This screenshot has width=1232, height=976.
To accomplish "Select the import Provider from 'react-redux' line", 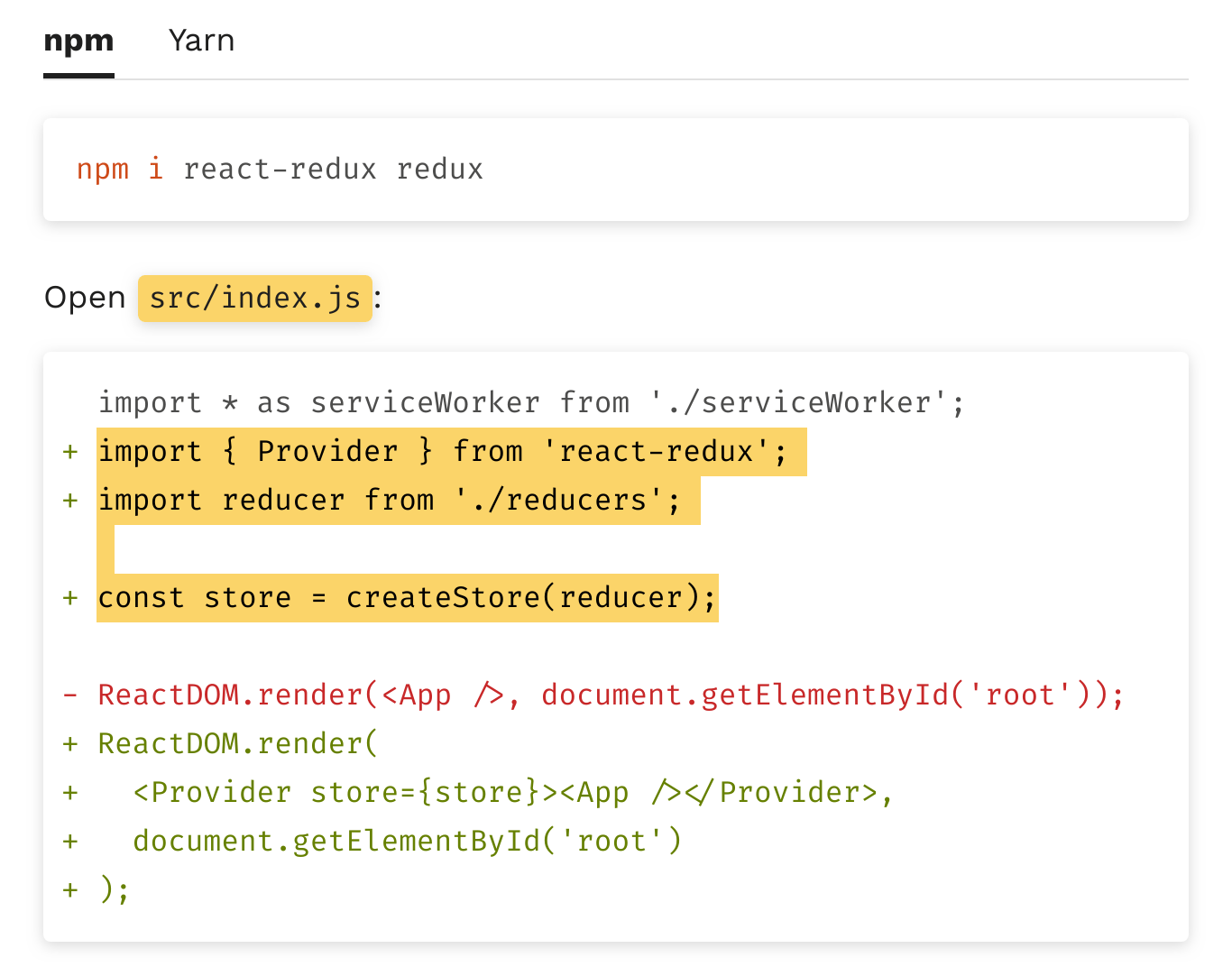I will pos(442,451).
